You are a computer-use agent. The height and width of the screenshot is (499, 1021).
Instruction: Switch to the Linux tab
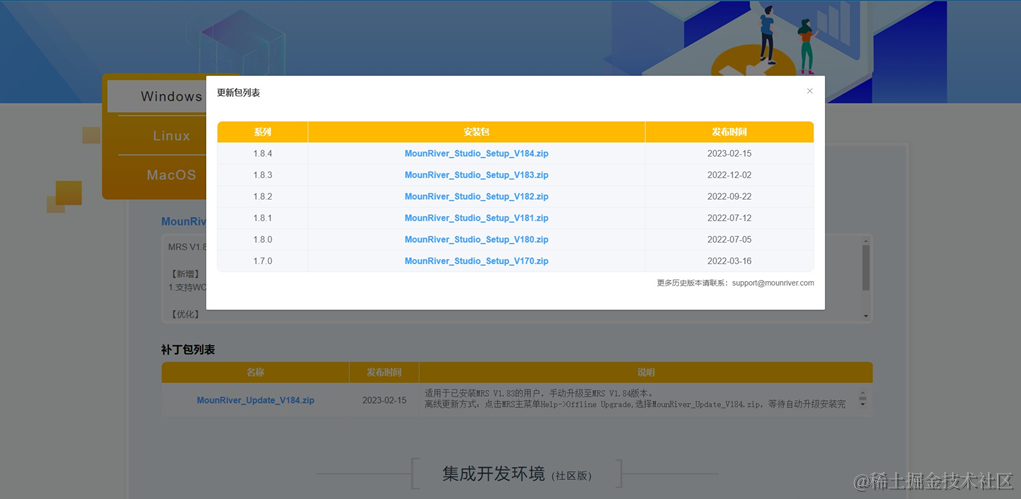(171, 135)
